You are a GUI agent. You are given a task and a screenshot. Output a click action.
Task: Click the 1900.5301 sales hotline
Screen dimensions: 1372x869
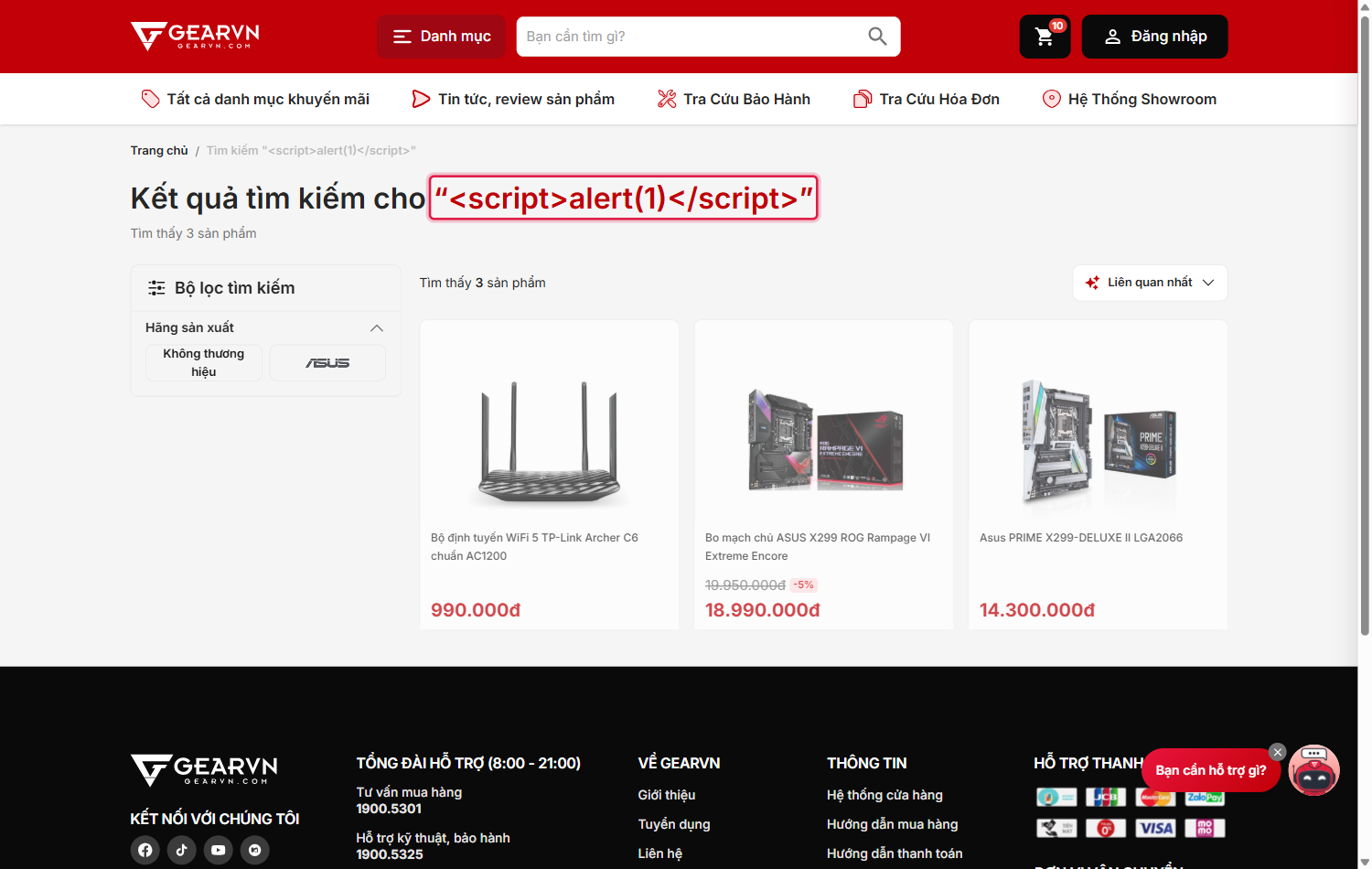pos(389,809)
